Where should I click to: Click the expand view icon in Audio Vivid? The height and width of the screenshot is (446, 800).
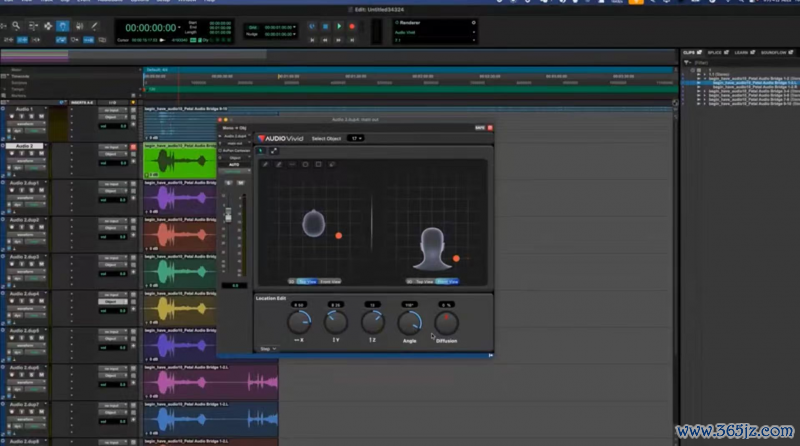pos(274,151)
